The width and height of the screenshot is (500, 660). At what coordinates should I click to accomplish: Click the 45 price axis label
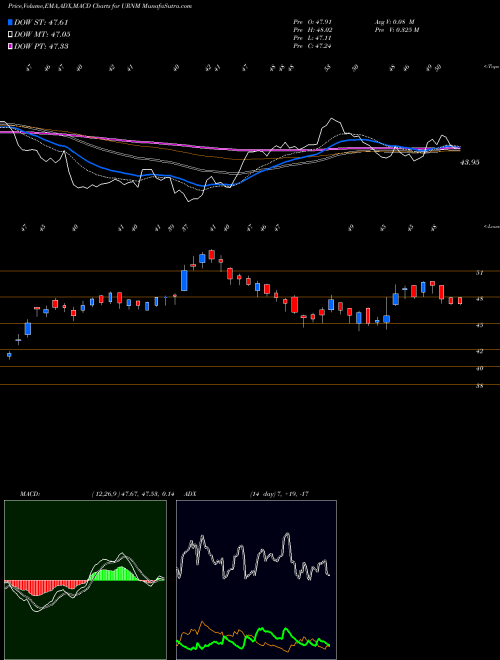pyautogui.click(x=479, y=325)
